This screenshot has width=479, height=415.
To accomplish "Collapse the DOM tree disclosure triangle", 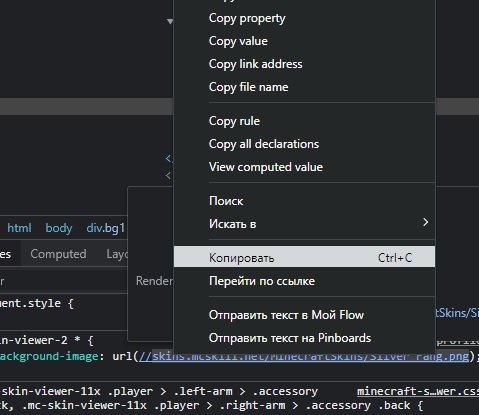I will pyautogui.click(x=170, y=21).
